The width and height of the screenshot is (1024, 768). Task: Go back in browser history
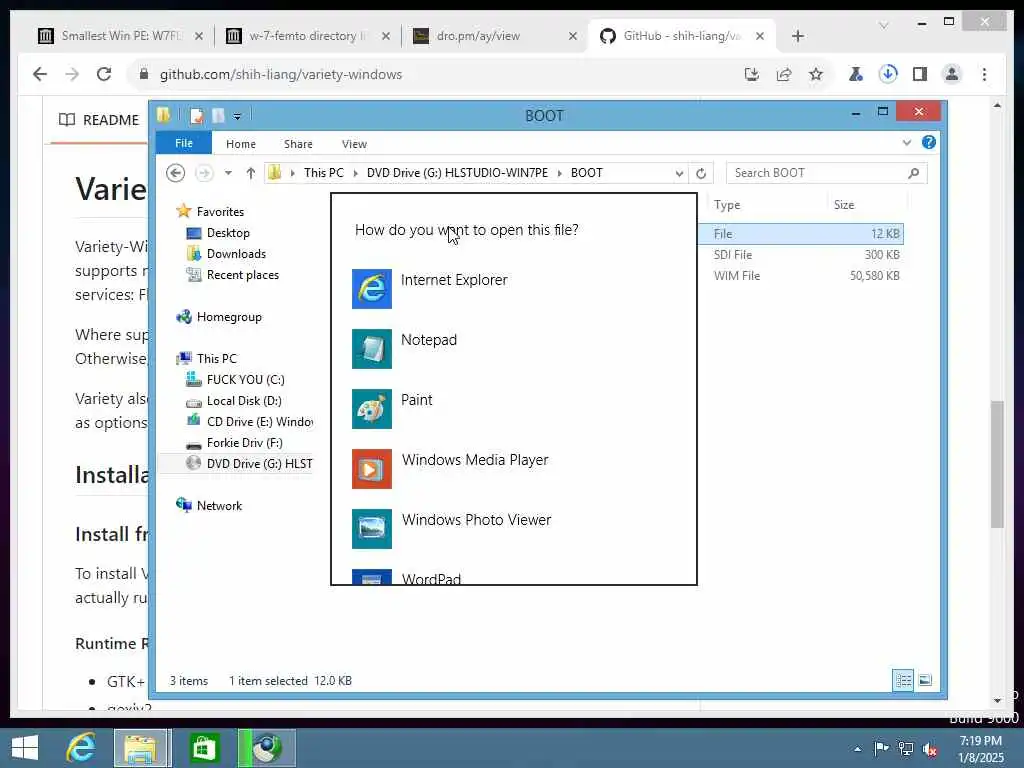coord(40,74)
